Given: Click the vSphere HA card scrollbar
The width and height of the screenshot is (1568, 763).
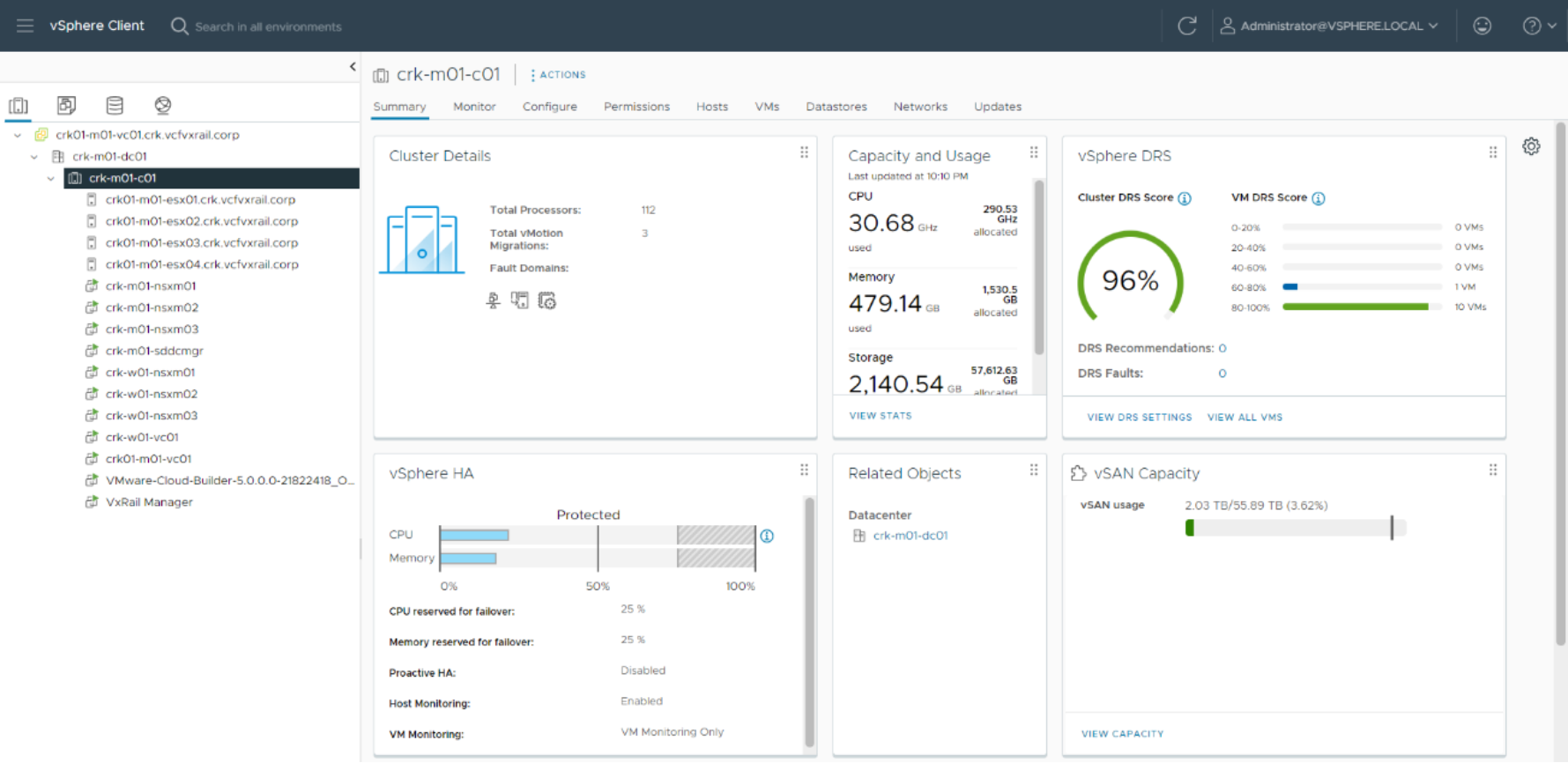Looking at the screenshot, I should tap(809, 622).
